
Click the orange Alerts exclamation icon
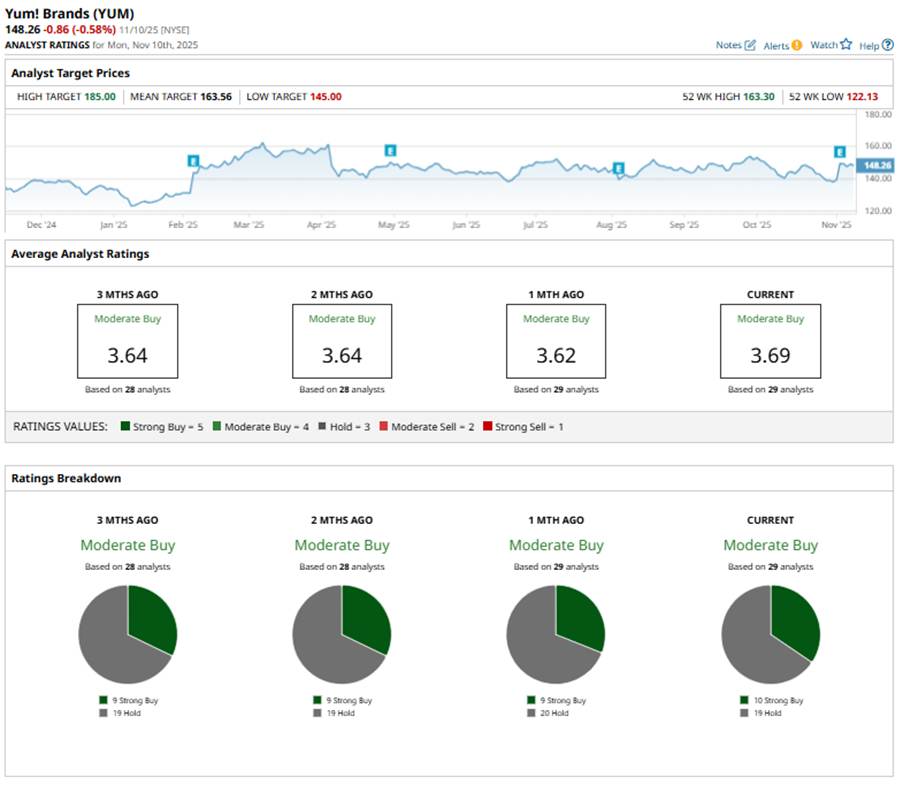pos(797,45)
